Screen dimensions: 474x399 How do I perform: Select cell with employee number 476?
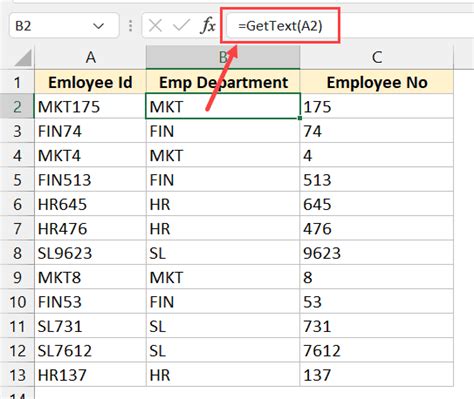377,229
